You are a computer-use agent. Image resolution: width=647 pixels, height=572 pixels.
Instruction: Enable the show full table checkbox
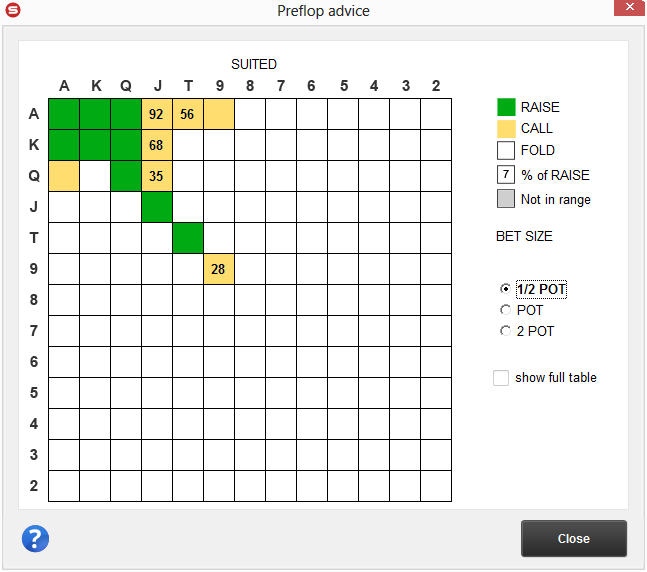(x=501, y=378)
